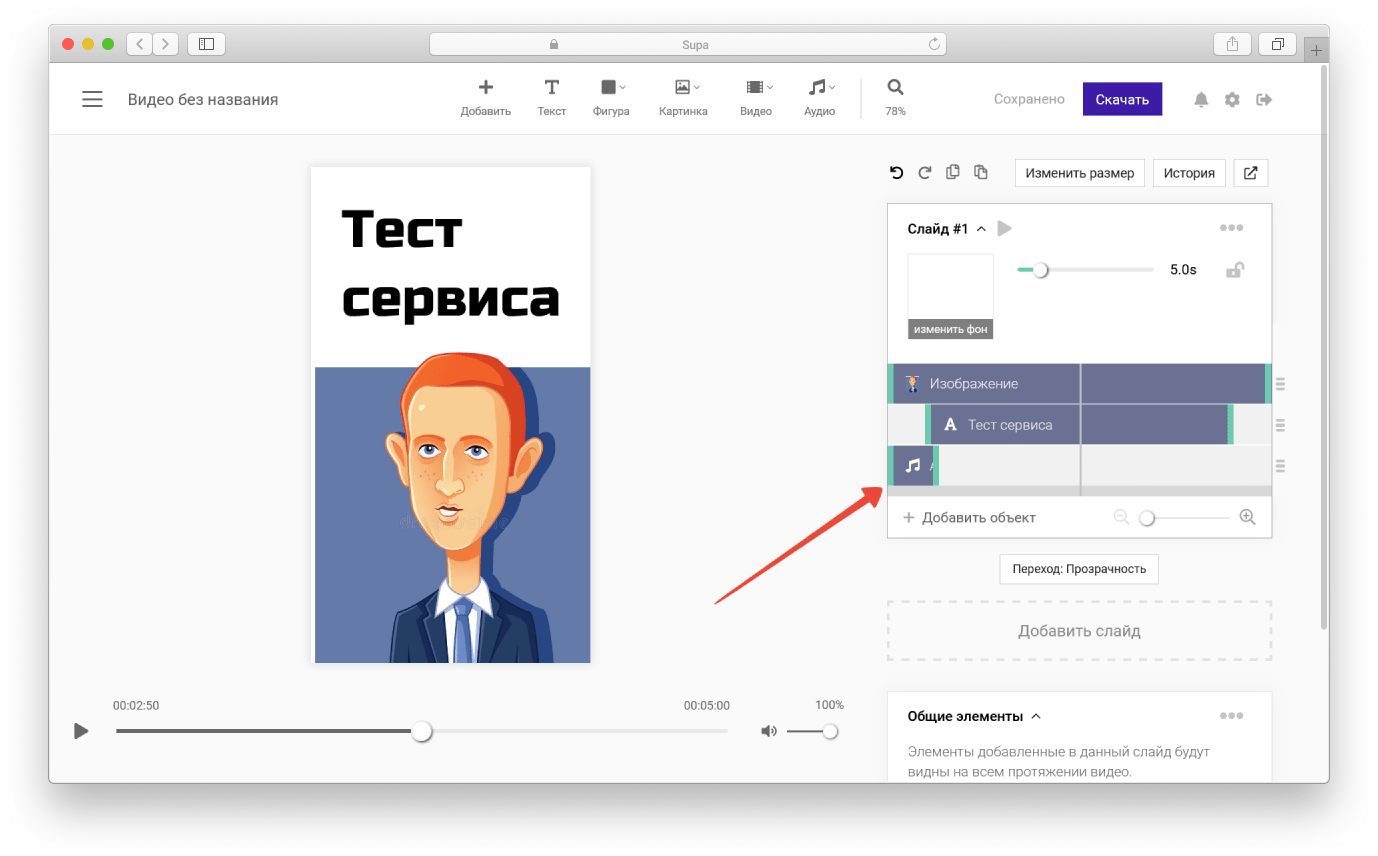Screen dimensions: 1378x856
Task: Play Слайд #1 preview
Action: click(x=1005, y=229)
